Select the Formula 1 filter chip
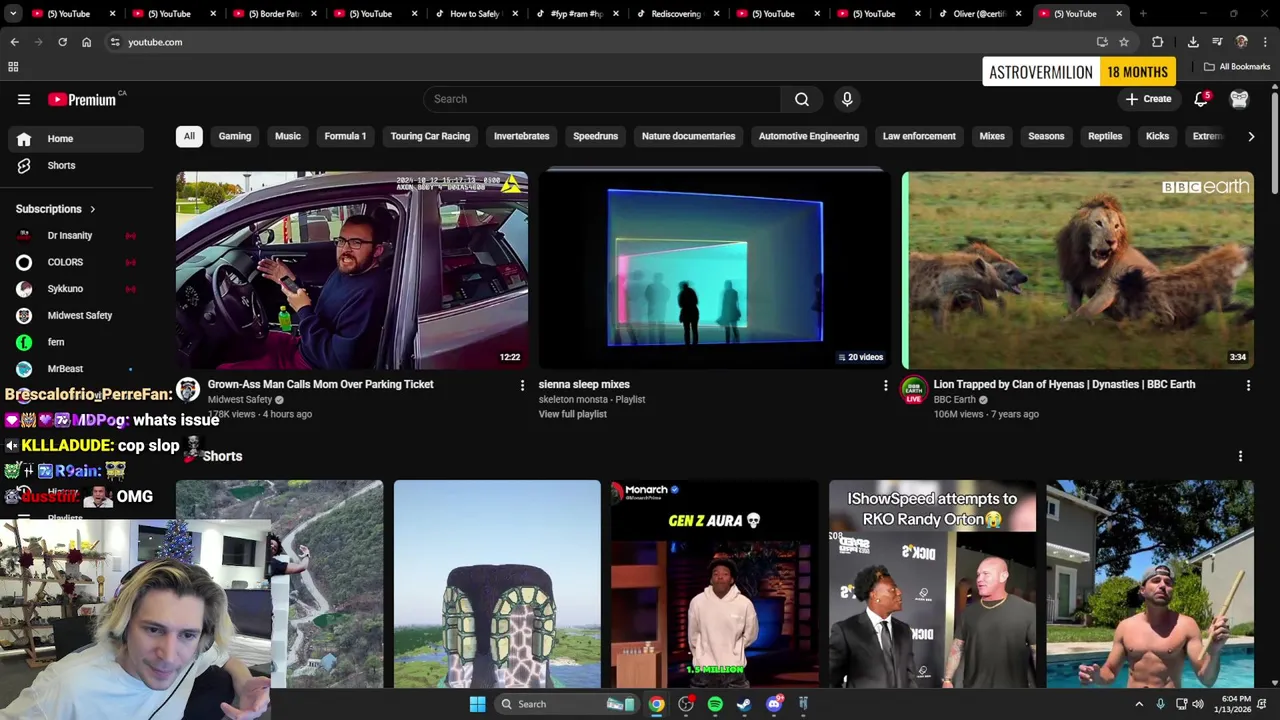1280x720 pixels. [345, 136]
